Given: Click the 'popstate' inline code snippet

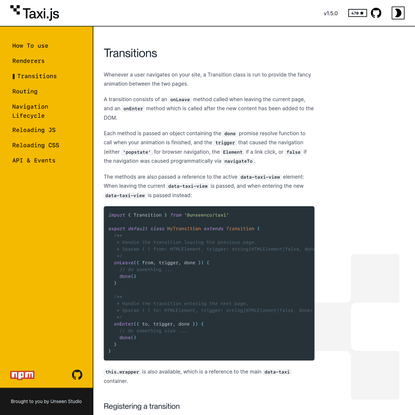Looking at the screenshot, I should pos(137,152).
